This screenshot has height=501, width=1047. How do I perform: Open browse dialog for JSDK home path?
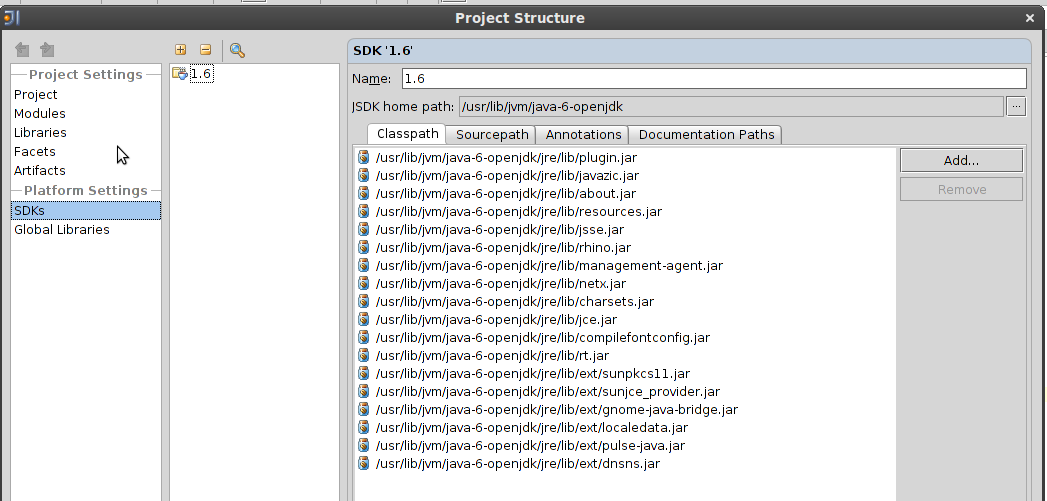coord(1016,107)
